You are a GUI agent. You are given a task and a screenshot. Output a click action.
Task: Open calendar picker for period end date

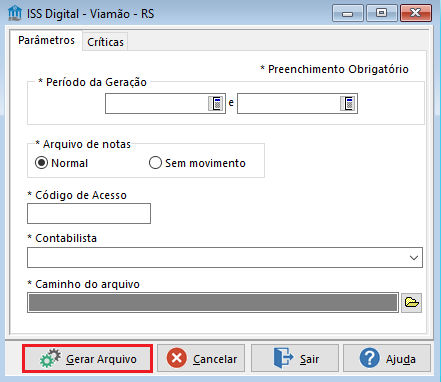tap(348, 104)
